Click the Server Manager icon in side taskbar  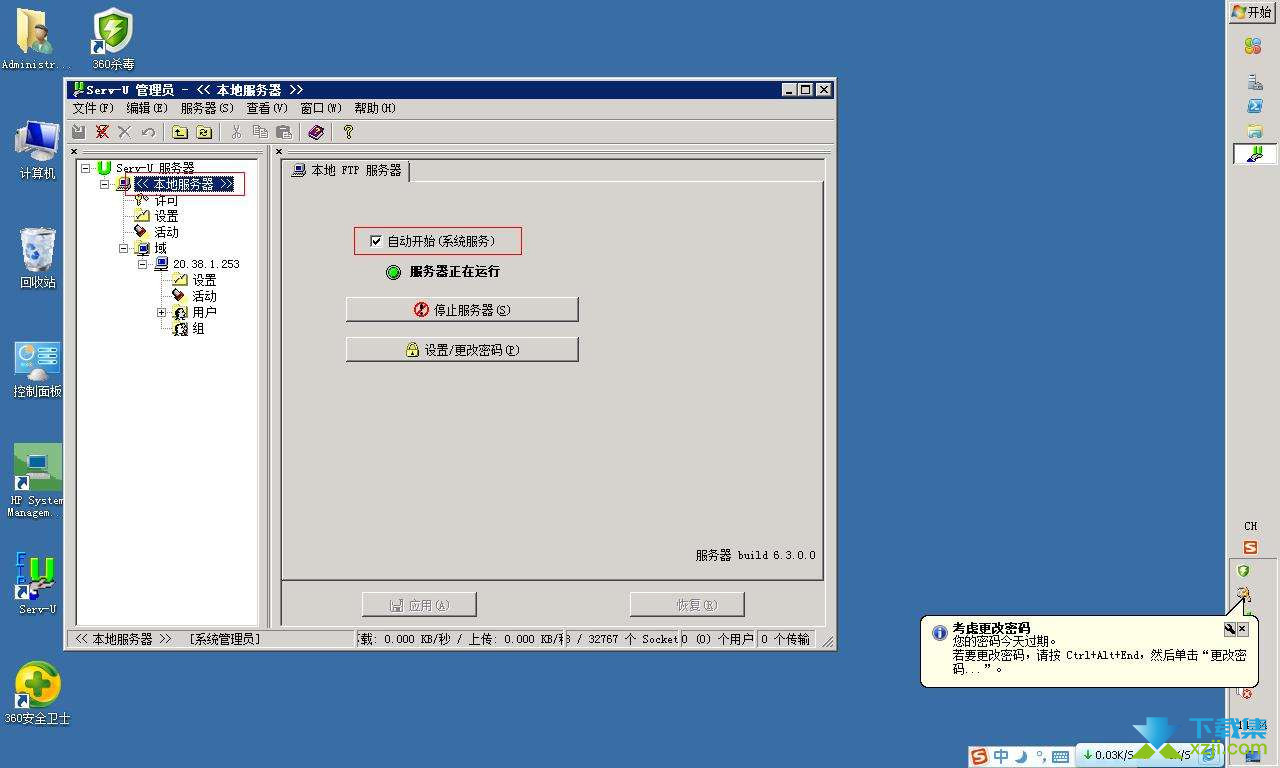tap(1254, 82)
